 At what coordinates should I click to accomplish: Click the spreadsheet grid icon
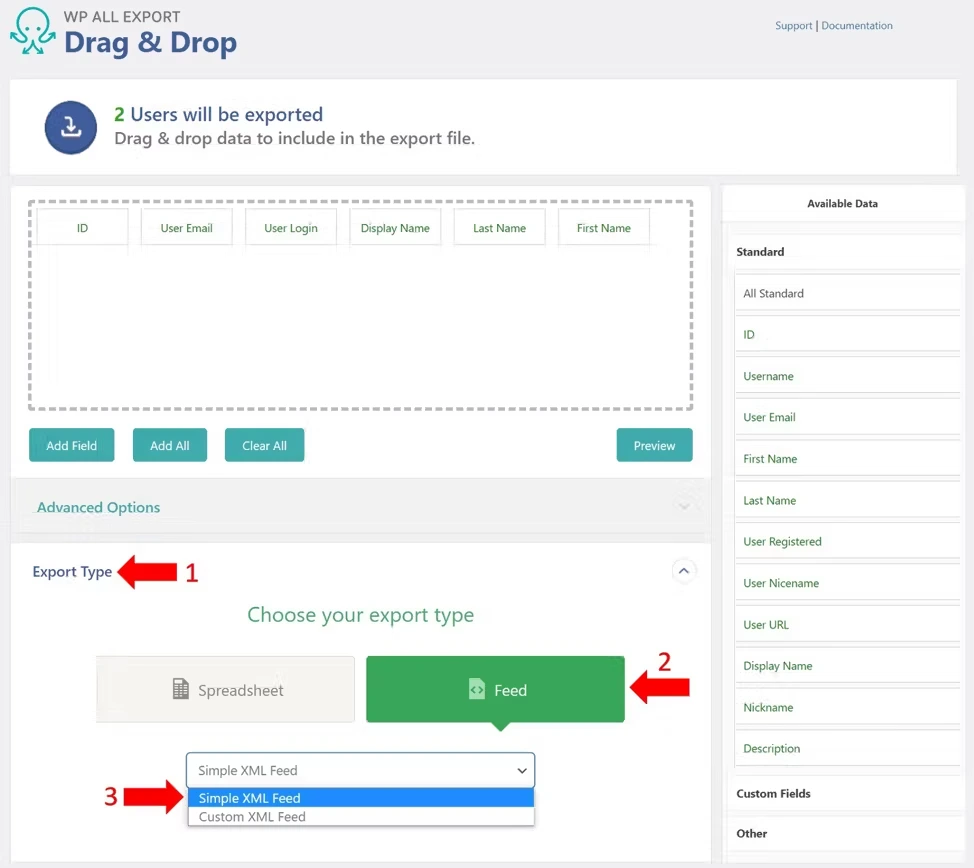tap(181, 690)
